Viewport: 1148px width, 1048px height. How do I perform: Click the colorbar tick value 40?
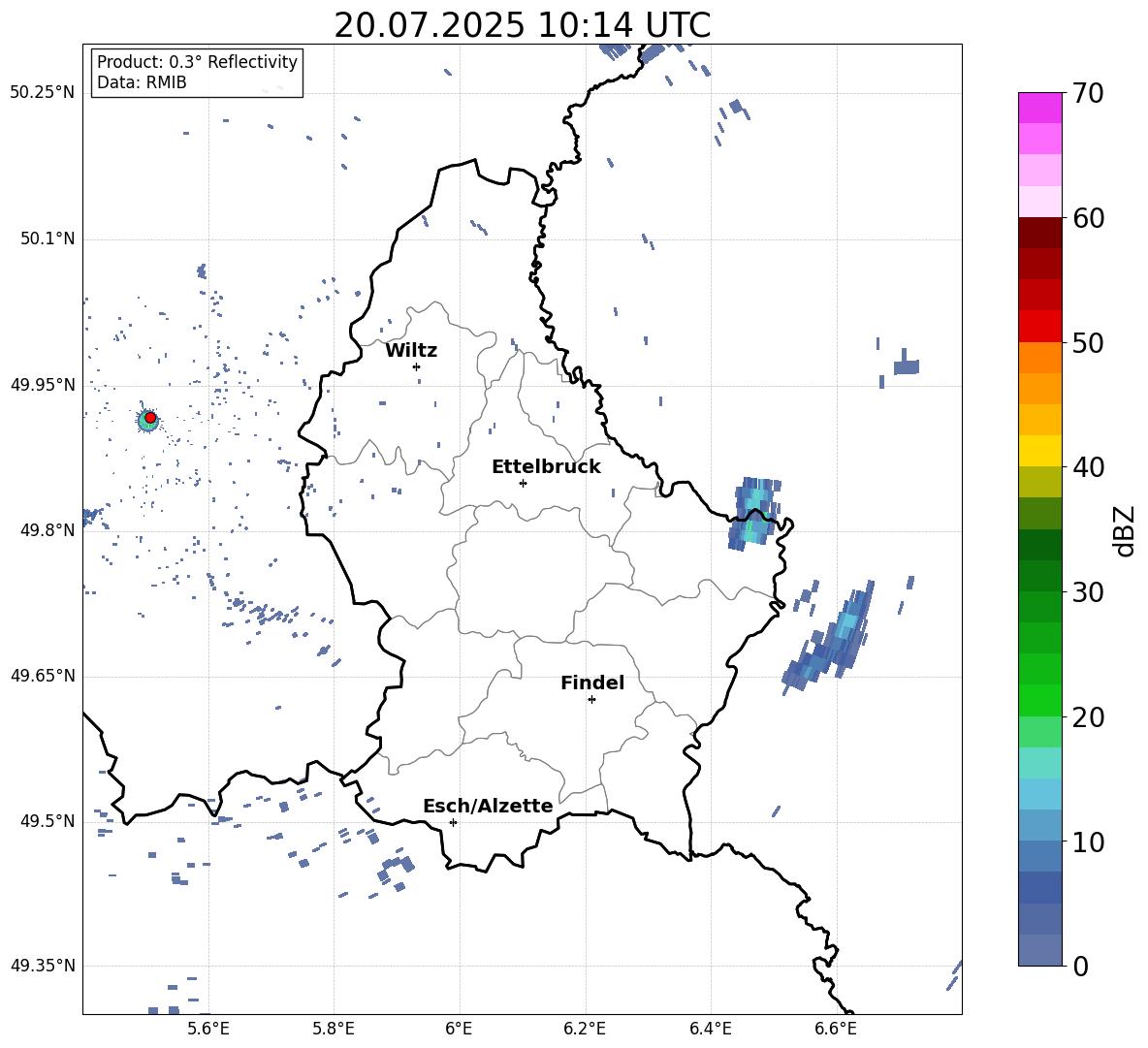[x=1088, y=467]
